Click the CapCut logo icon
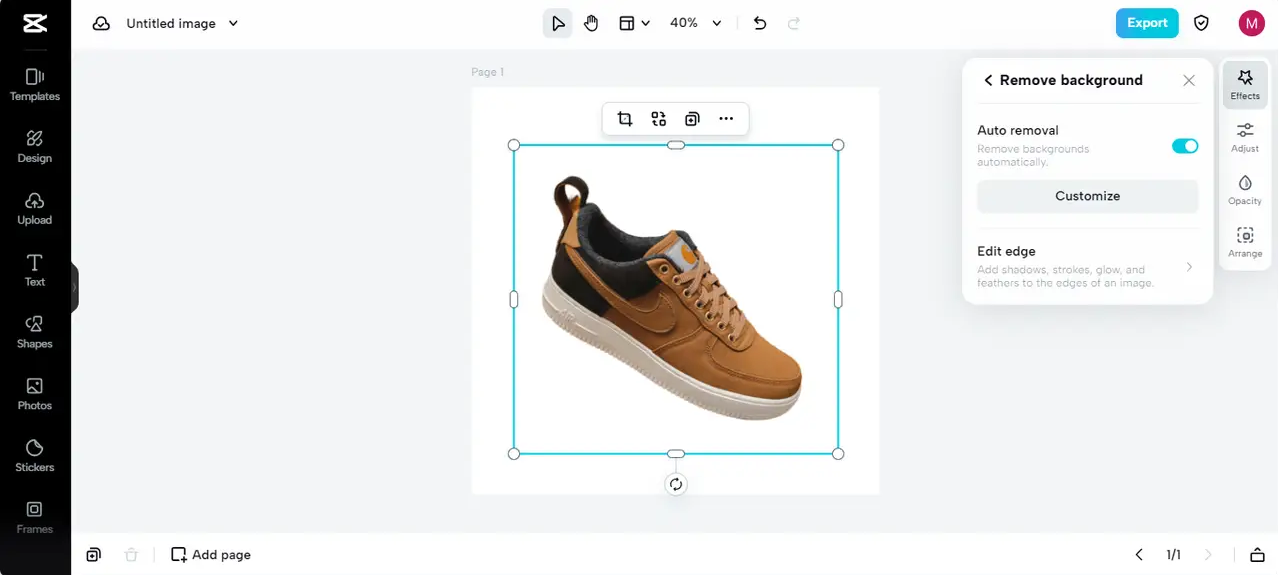This screenshot has width=1278, height=575. pyautogui.click(x=34, y=23)
